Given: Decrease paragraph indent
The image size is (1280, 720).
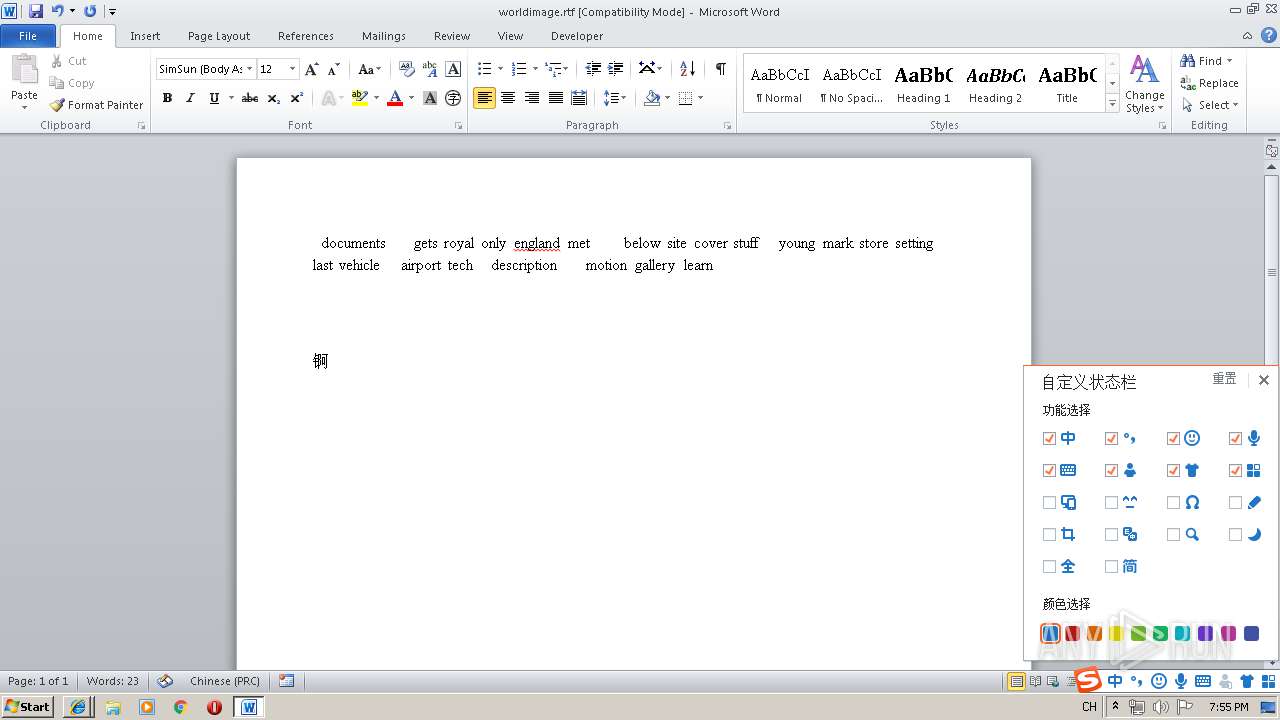Looking at the screenshot, I should tap(593, 69).
